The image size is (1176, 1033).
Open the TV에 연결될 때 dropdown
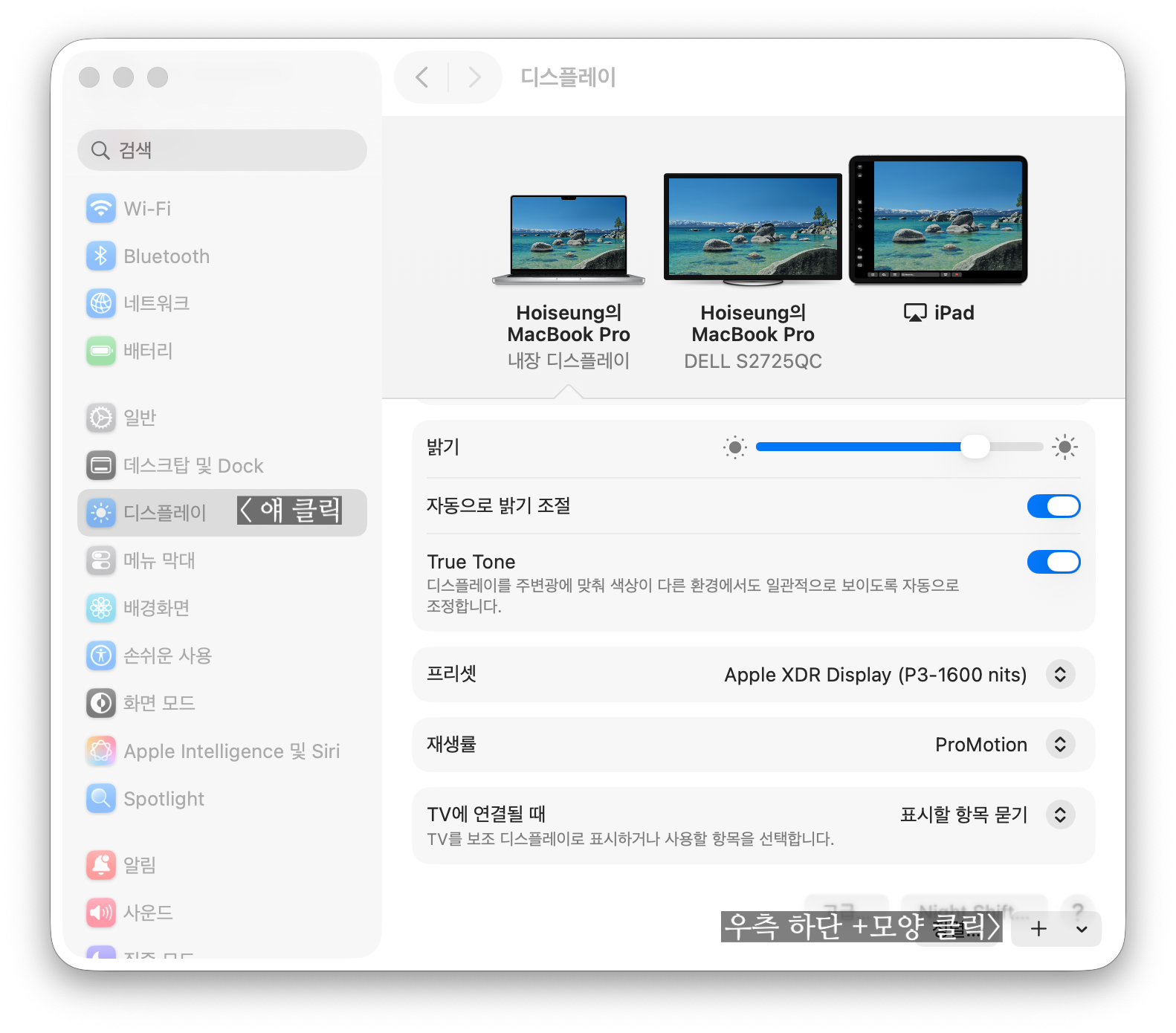pos(1061,815)
